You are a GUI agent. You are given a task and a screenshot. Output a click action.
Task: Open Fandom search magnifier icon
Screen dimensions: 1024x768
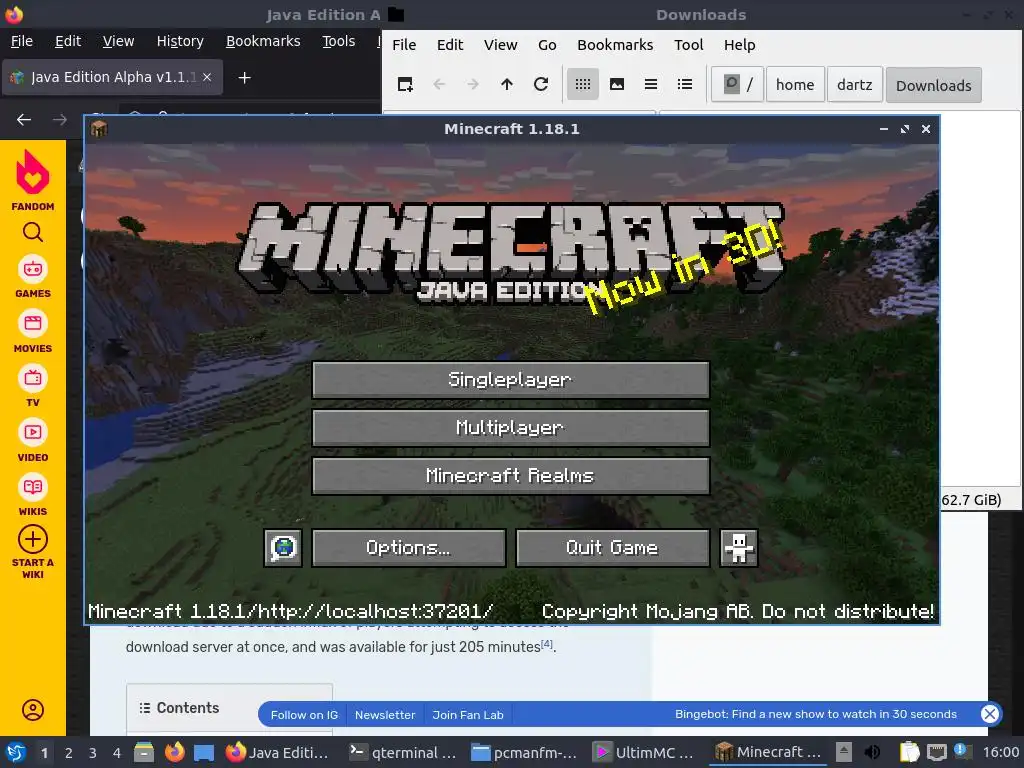[33, 232]
